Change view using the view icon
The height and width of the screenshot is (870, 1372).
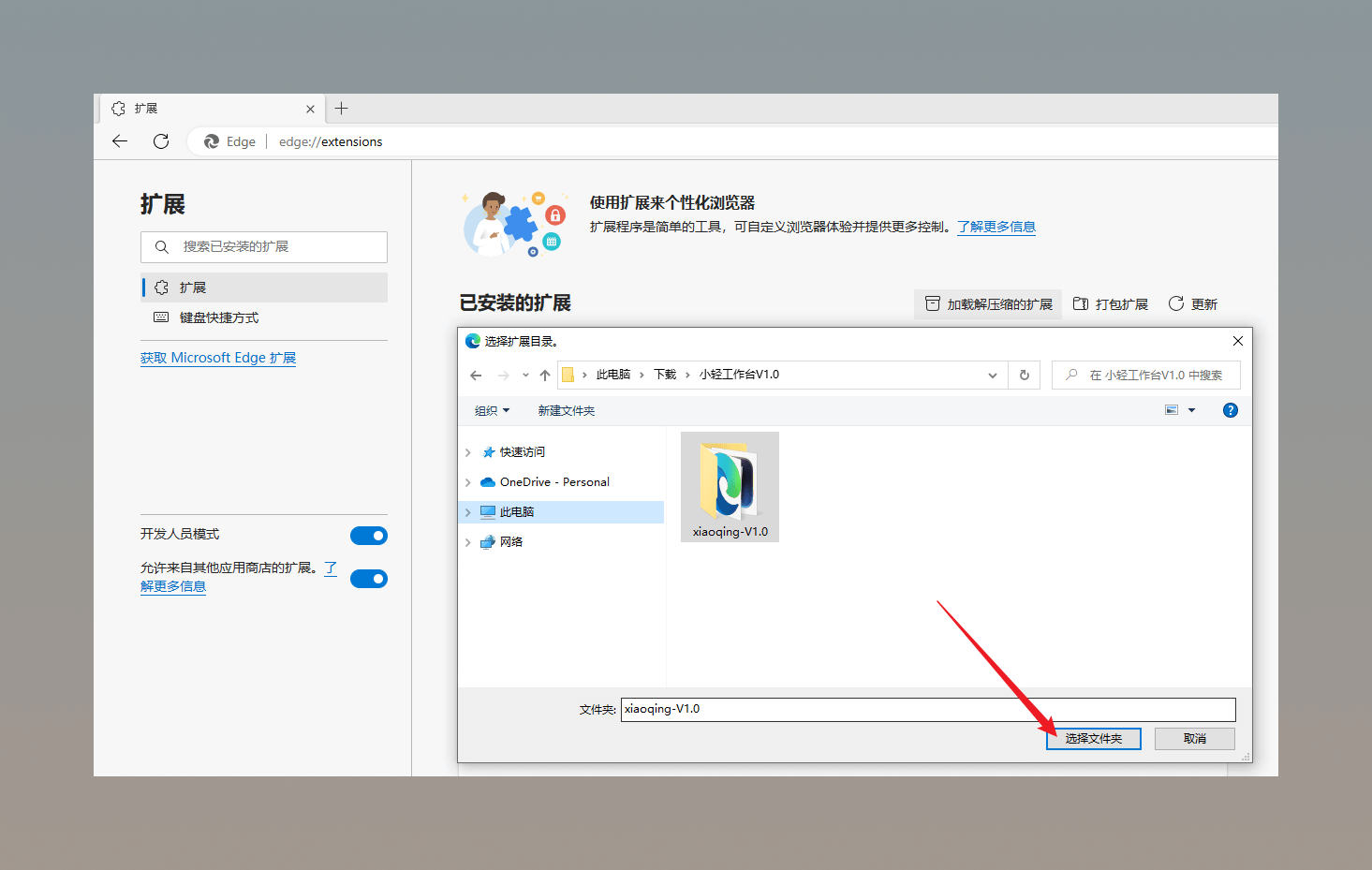click(x=1172, y=410)
